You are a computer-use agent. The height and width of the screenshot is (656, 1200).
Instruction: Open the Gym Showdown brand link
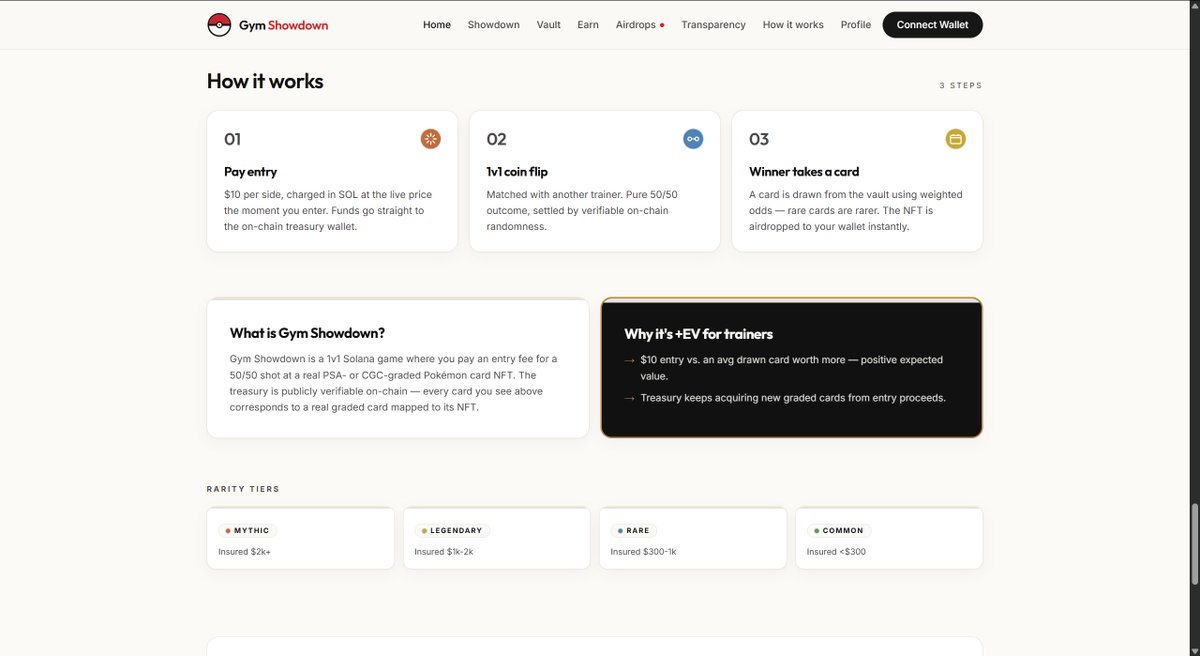point(268,25)
